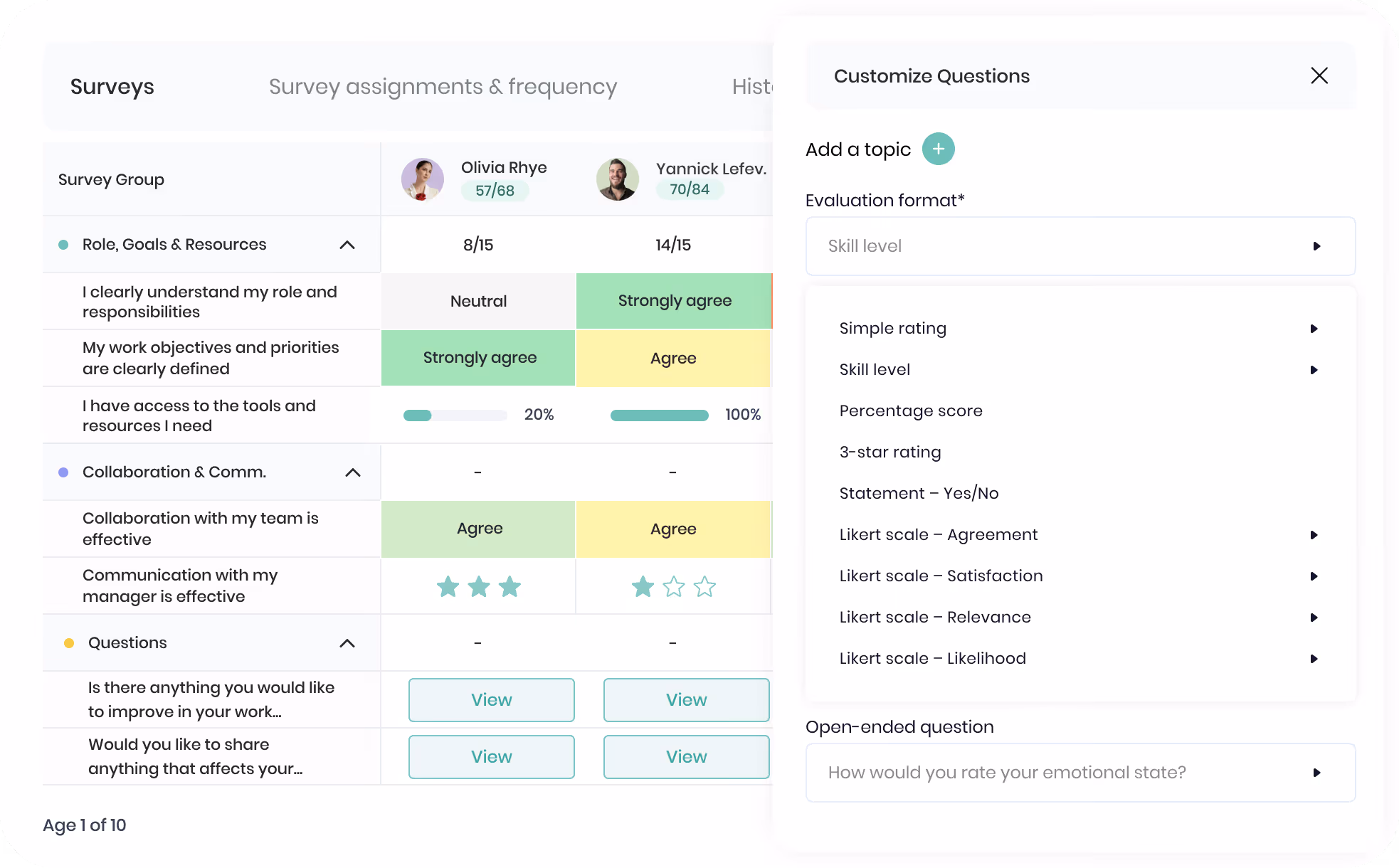Collapse the Collaboration & Comm. group
Image resolution: width=1399 pixels, height=868 pixels.
(353, 472)
